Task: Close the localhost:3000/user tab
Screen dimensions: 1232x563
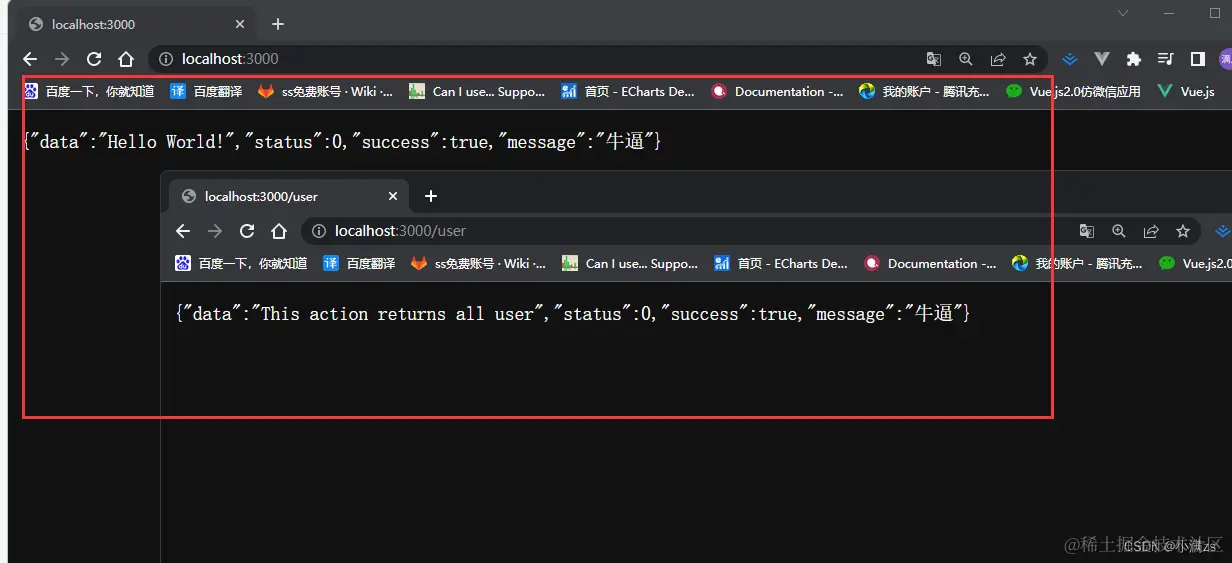Action: (x=393, y=196)
